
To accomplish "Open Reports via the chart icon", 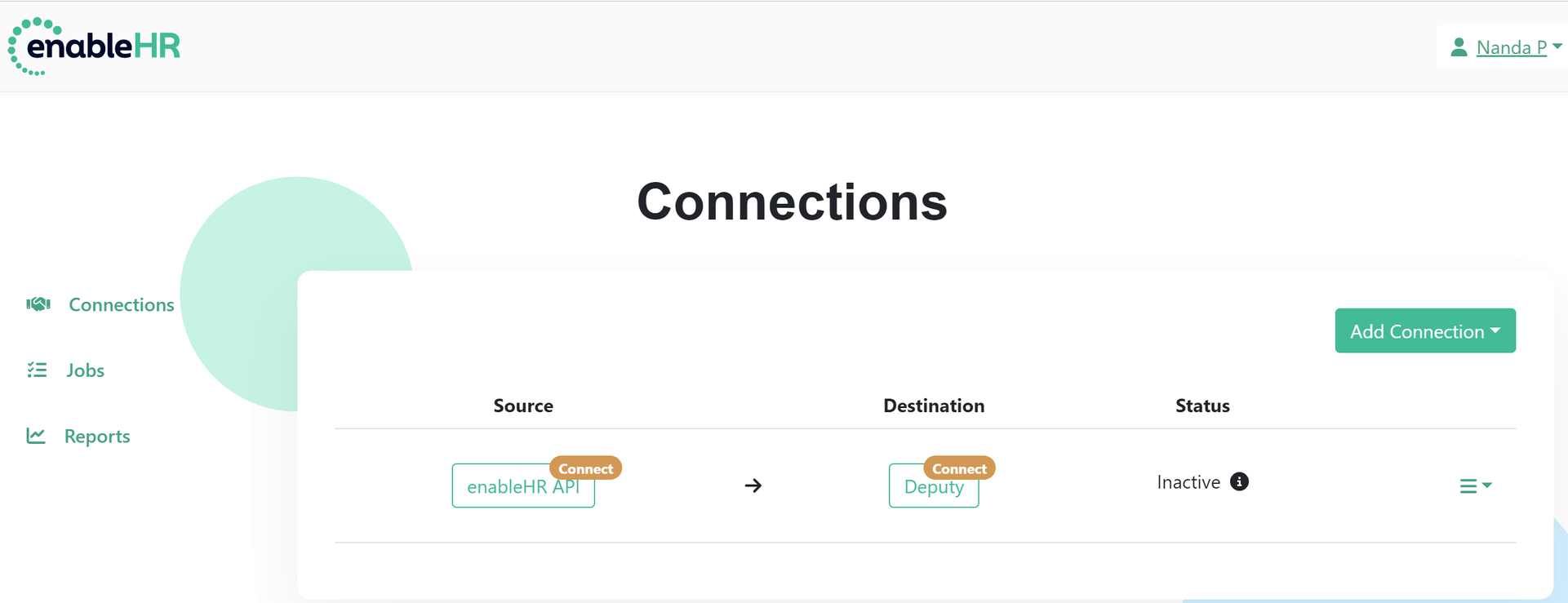I will tap(37, 436).
